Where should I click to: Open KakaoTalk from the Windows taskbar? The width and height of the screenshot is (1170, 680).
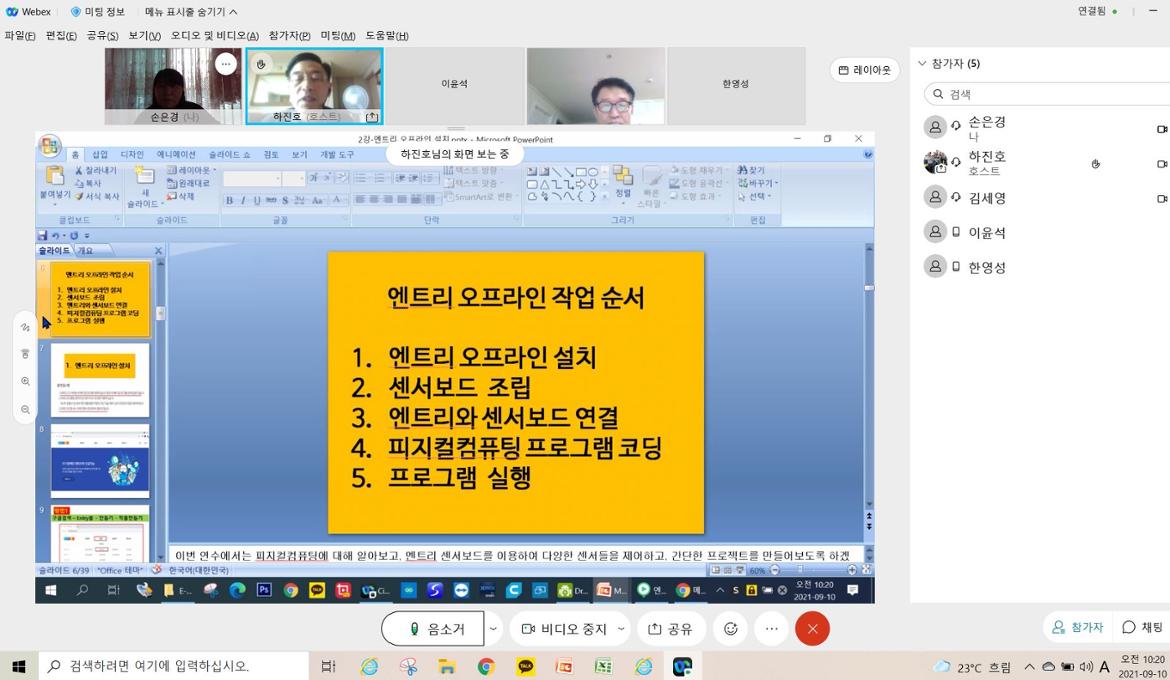coord(525,666)
